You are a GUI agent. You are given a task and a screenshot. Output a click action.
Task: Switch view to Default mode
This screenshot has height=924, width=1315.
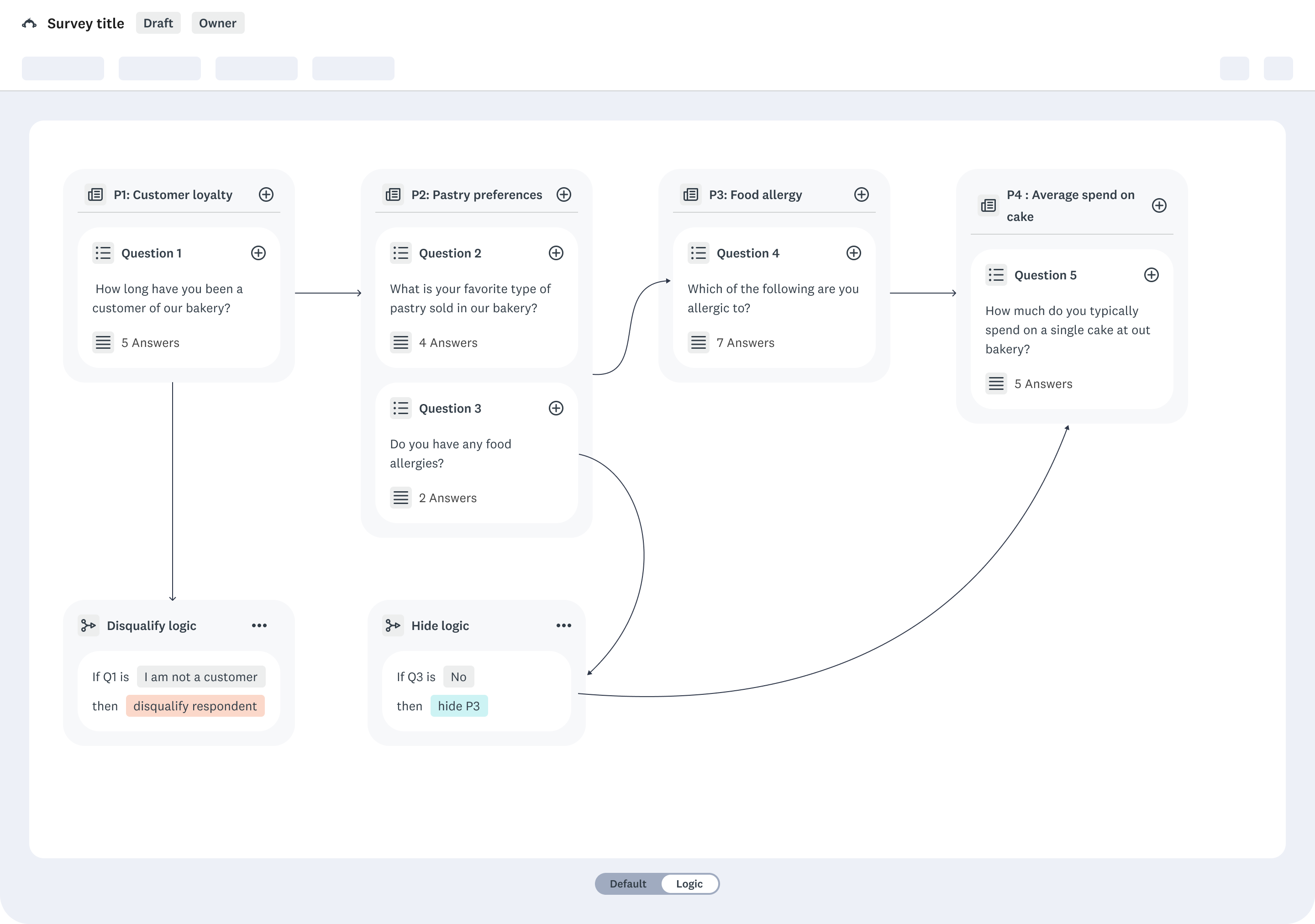click(x=628, y=883)
